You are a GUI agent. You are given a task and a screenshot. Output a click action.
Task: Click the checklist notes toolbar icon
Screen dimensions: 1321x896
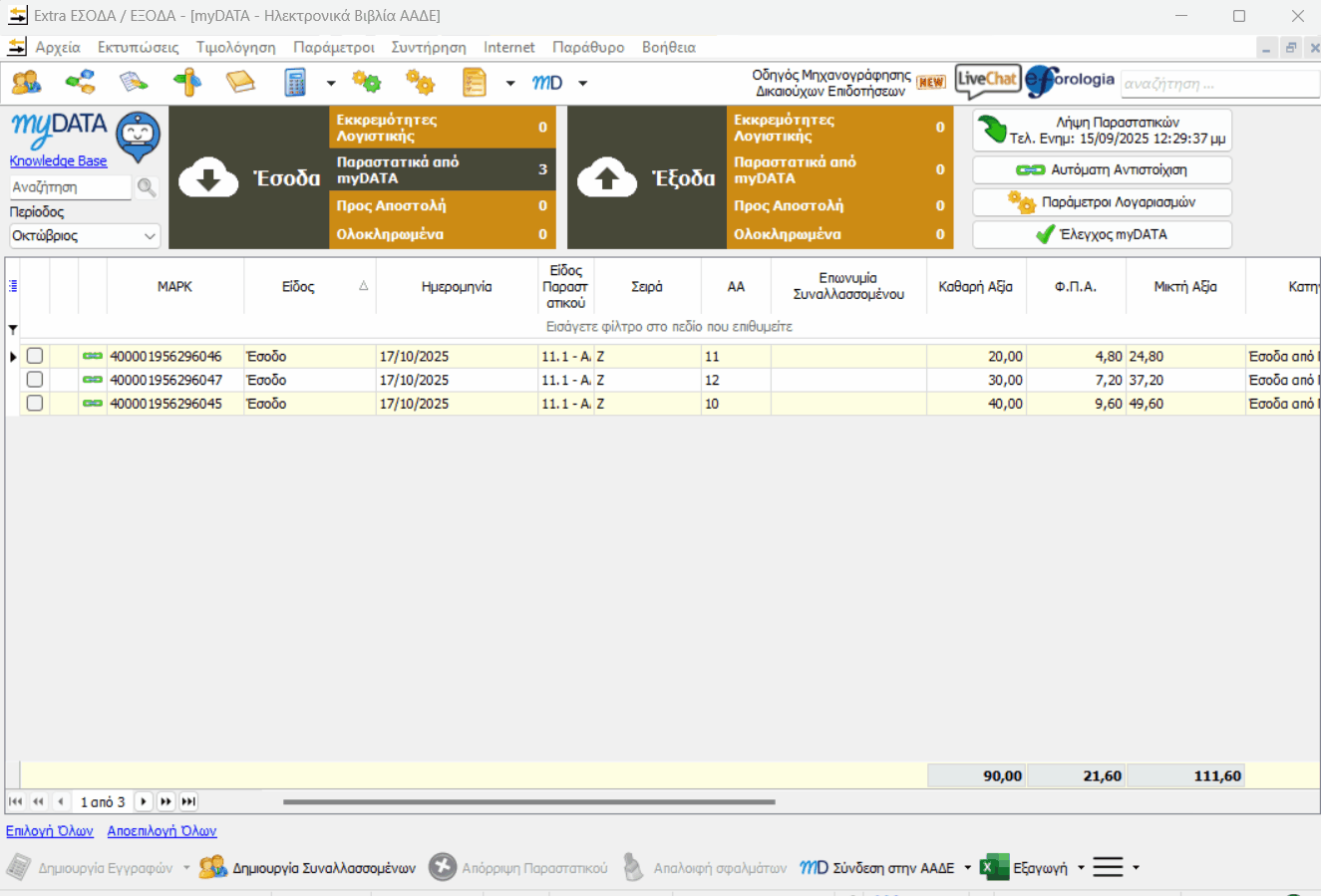475,83
